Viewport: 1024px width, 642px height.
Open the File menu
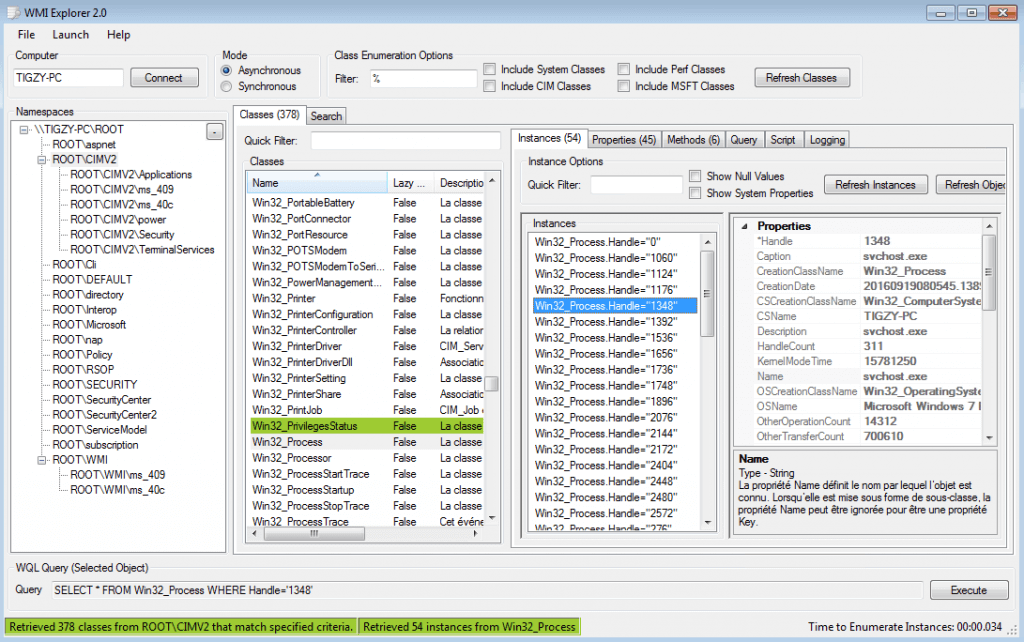[x=25, y=34]
